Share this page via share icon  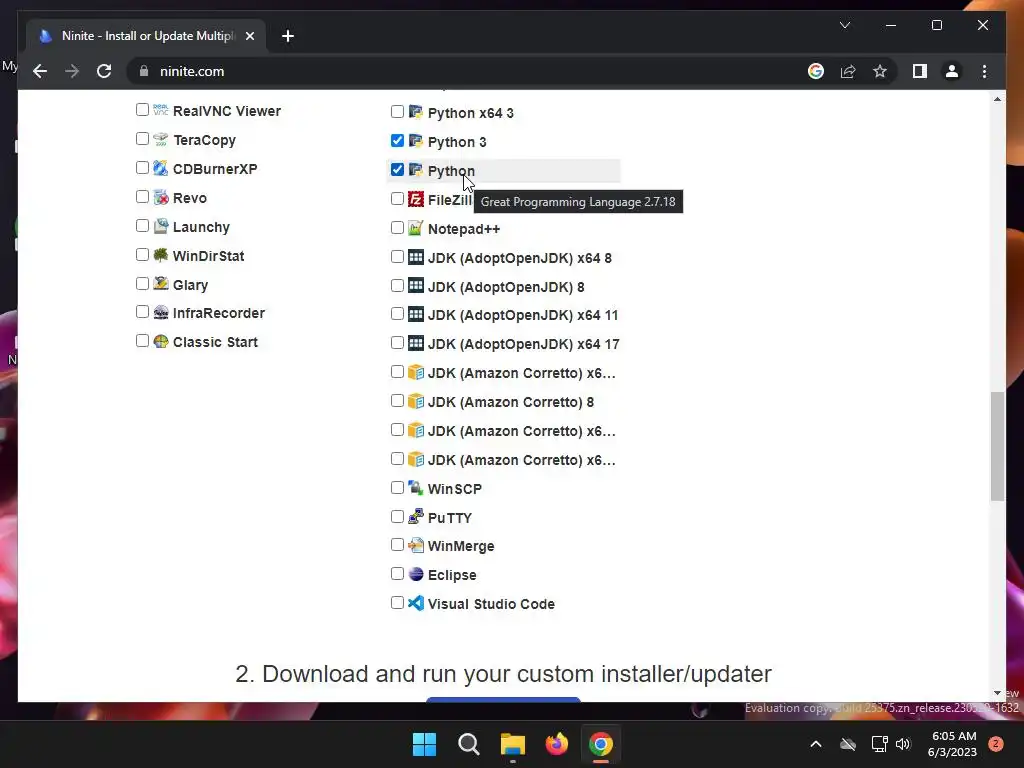click(848, 71)
